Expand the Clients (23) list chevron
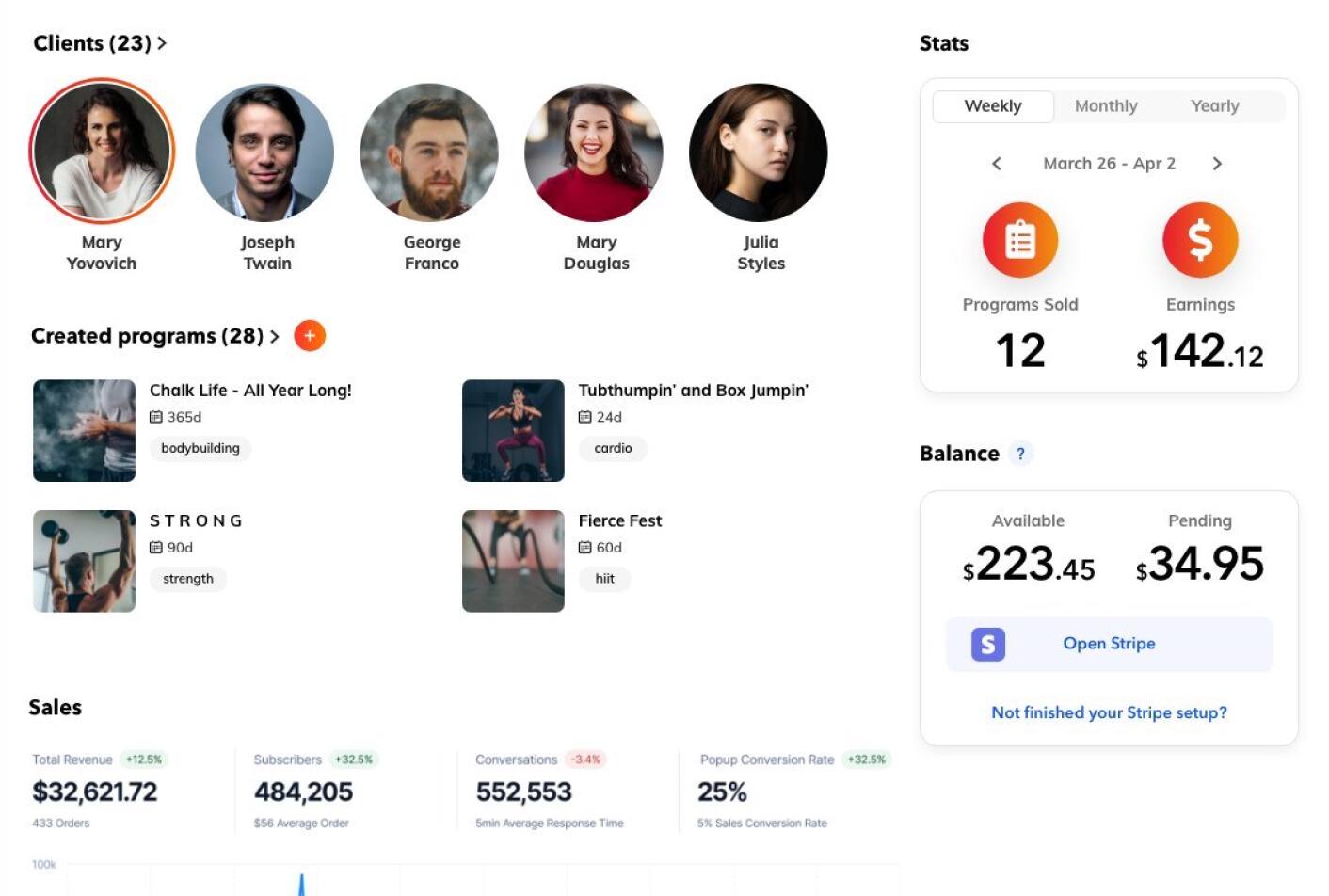 [162, 43]
